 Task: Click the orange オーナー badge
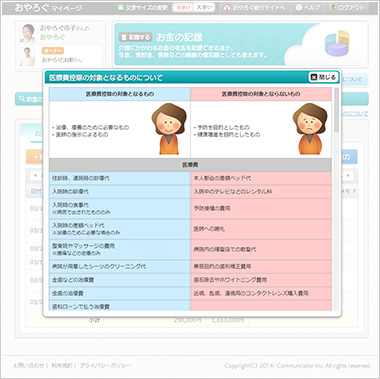coord(53,51)
